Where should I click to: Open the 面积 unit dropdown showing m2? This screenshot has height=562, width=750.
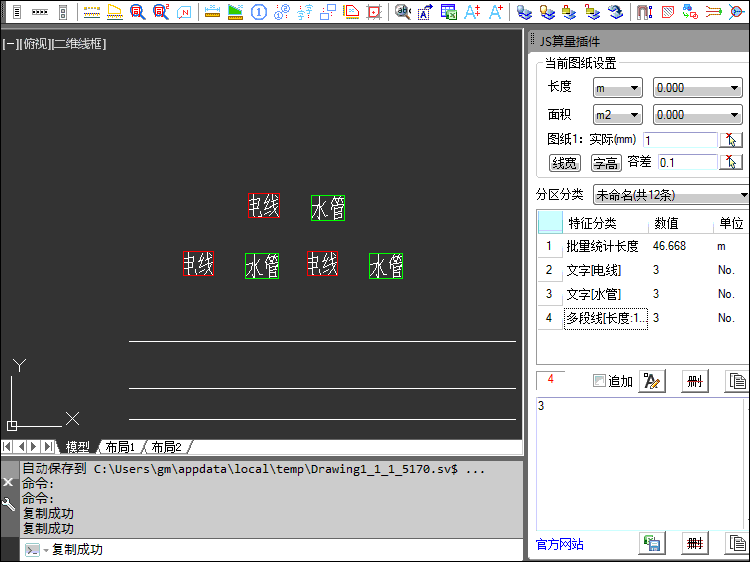click(618, 115)
